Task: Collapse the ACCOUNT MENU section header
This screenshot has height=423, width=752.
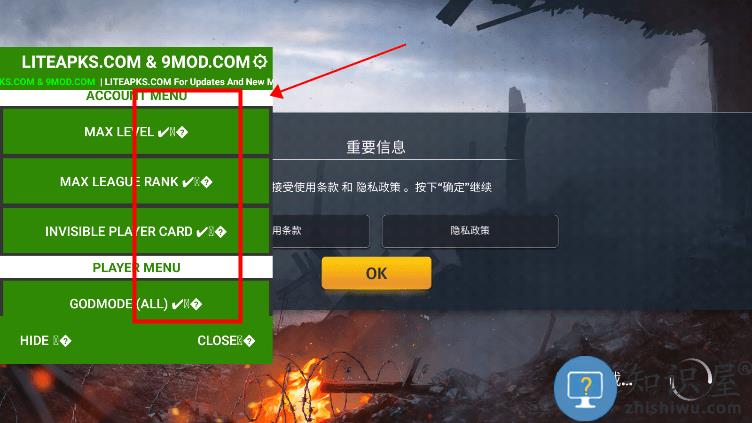Action: pyautogui.click(x=136, y=97)
